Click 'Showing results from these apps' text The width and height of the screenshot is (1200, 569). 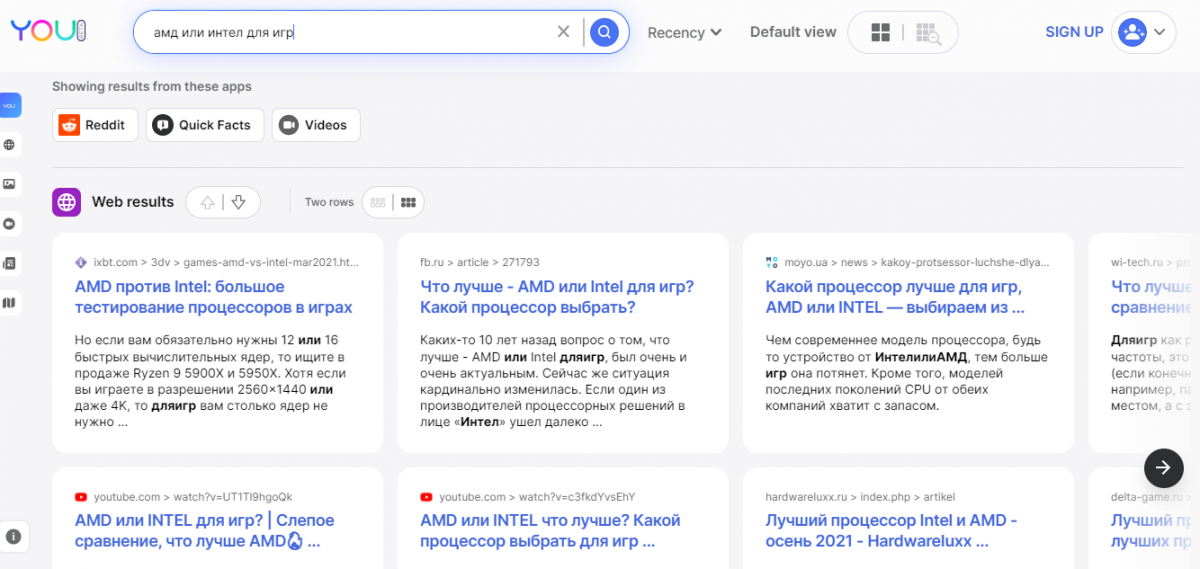coord(152,86)
